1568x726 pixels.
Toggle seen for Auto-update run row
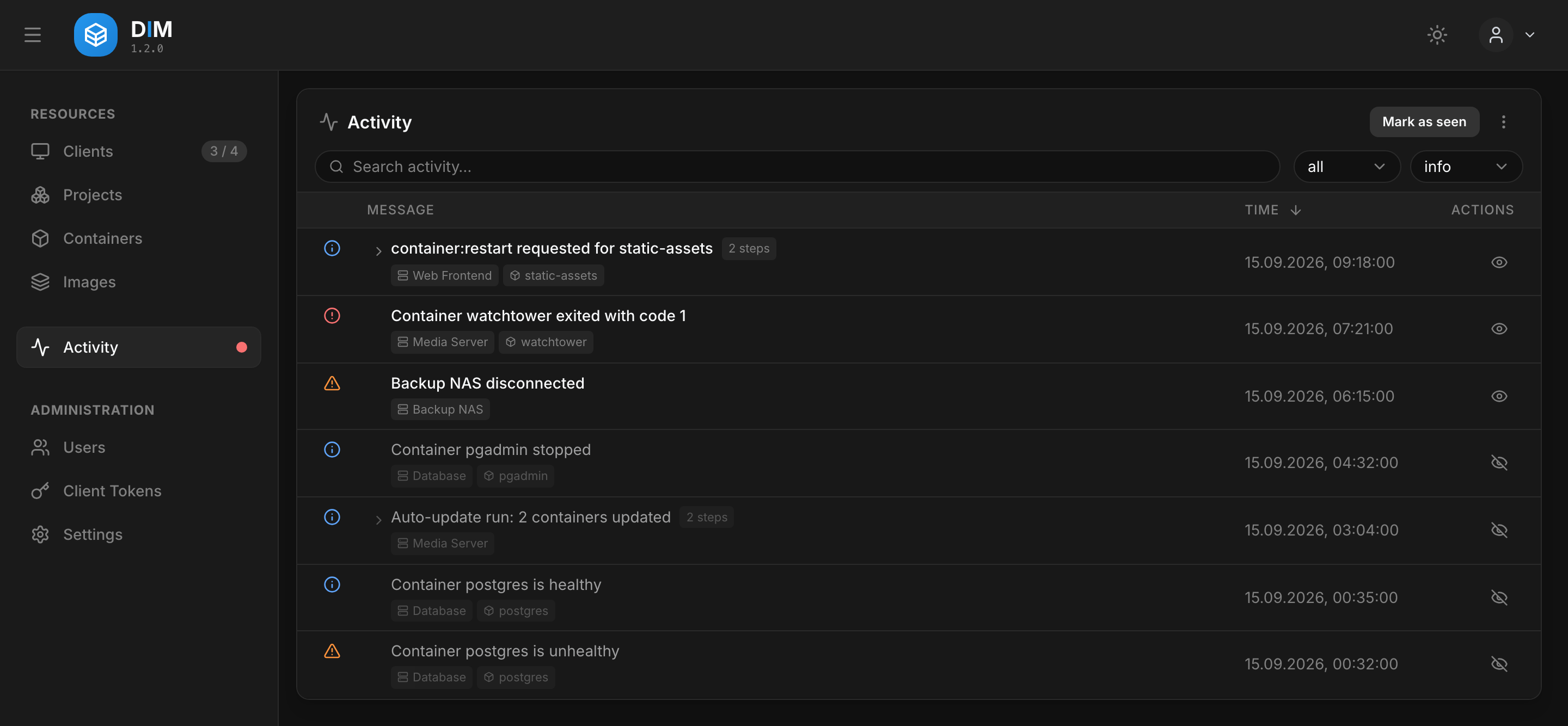pyautogui.click(x=1499, y=530)
